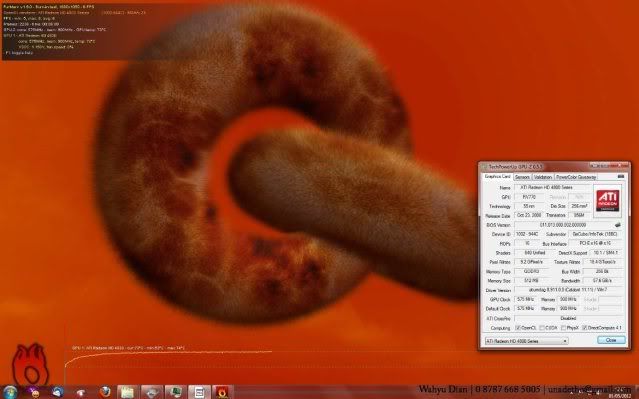Open the PowerColor Giveaway tab
The height and width of the screenshot is (399, 639).
click(x=575, y=177)
